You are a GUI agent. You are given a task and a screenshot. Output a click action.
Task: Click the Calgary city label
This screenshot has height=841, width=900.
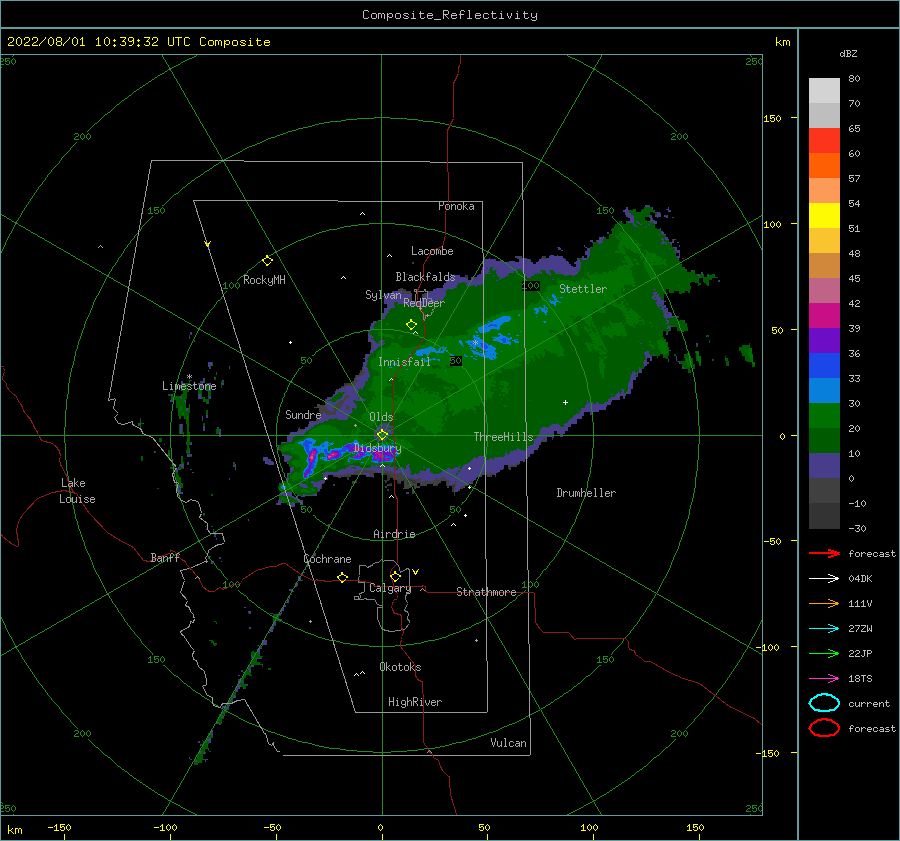coord(390,588)
